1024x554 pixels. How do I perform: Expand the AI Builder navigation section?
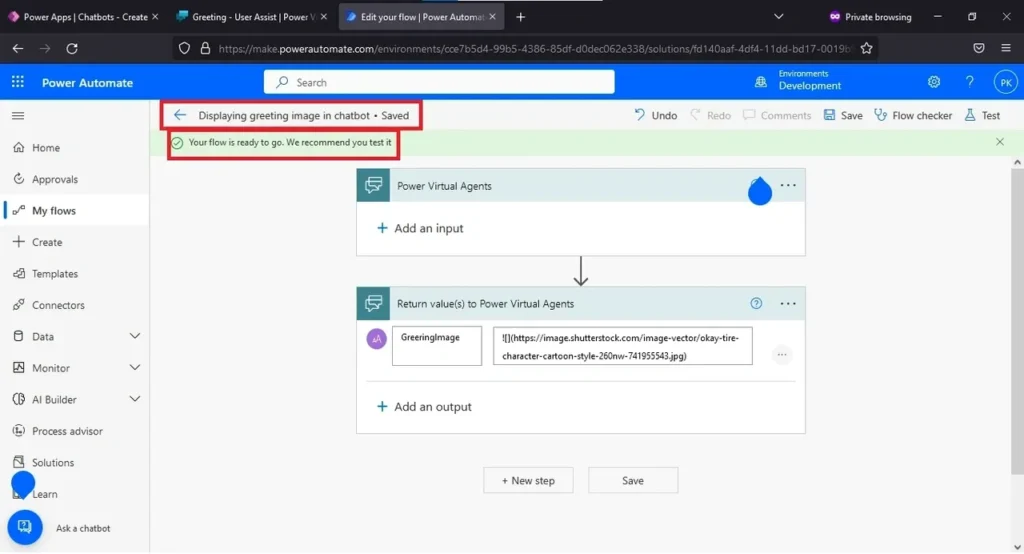(135, 399)
